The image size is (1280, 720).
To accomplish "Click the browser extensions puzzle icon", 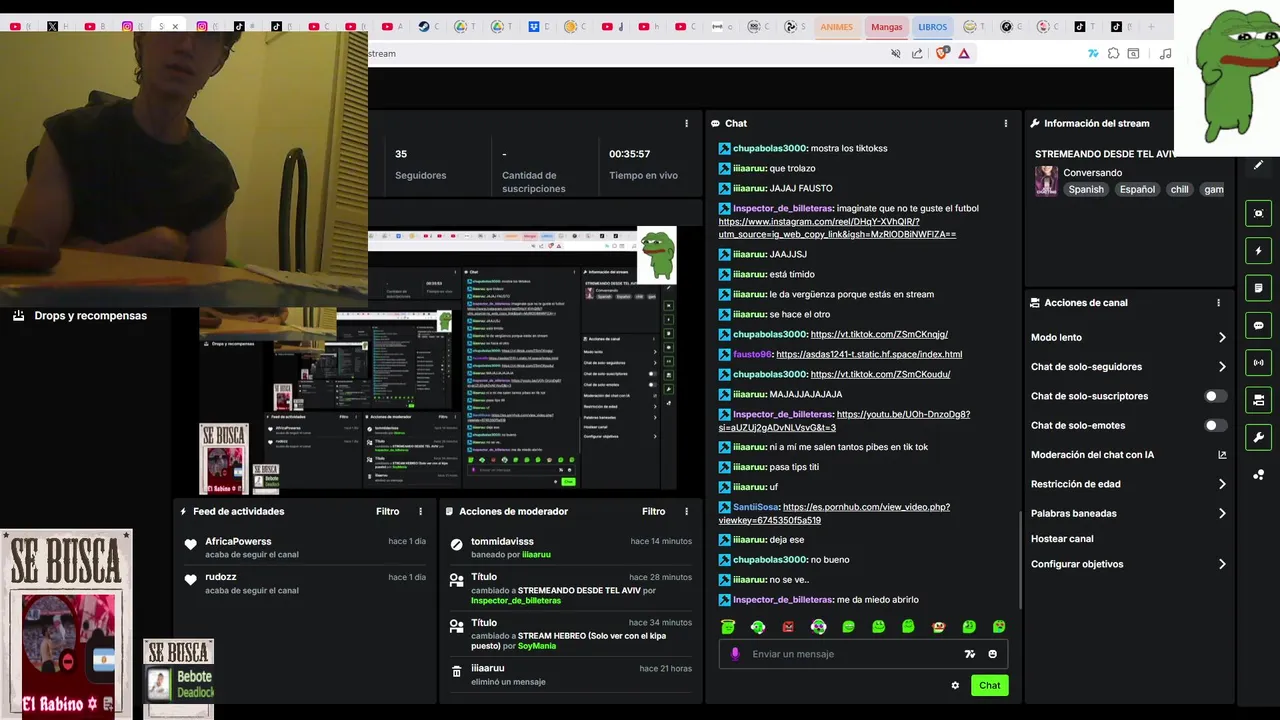I will [x=1112, y=54].
